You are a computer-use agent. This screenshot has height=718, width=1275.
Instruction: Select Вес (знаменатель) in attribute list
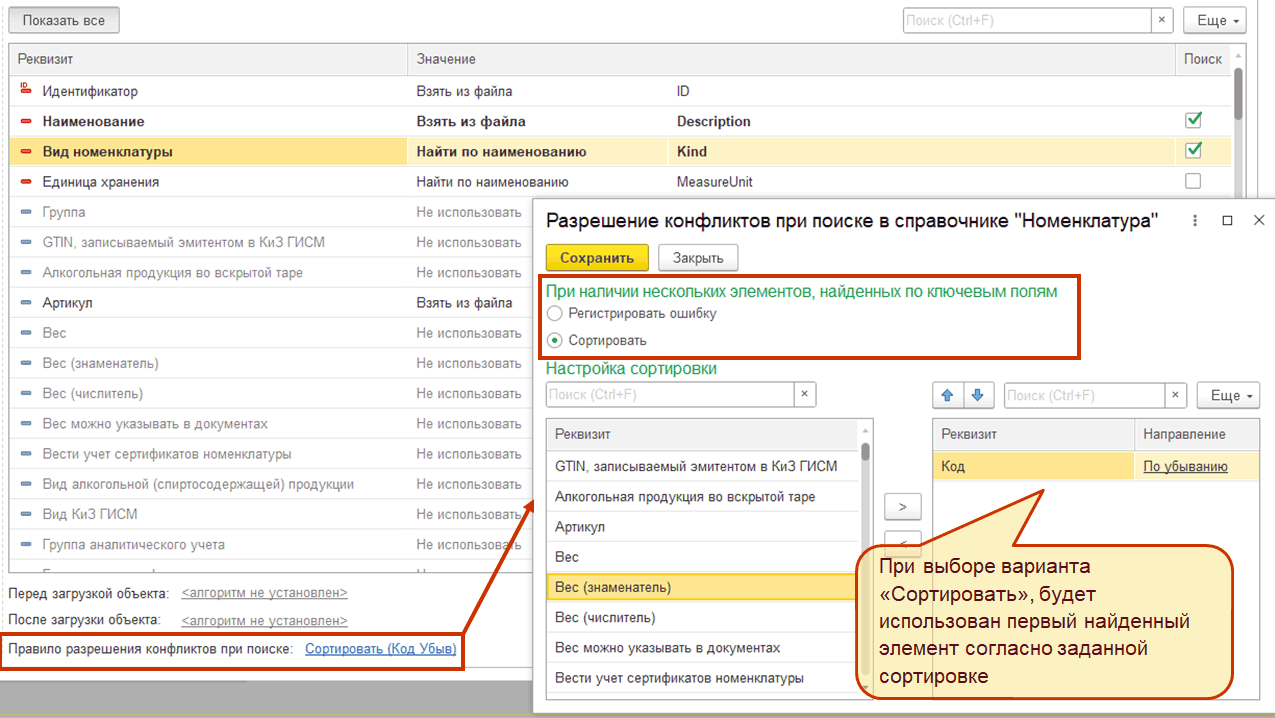coord(702,587)
